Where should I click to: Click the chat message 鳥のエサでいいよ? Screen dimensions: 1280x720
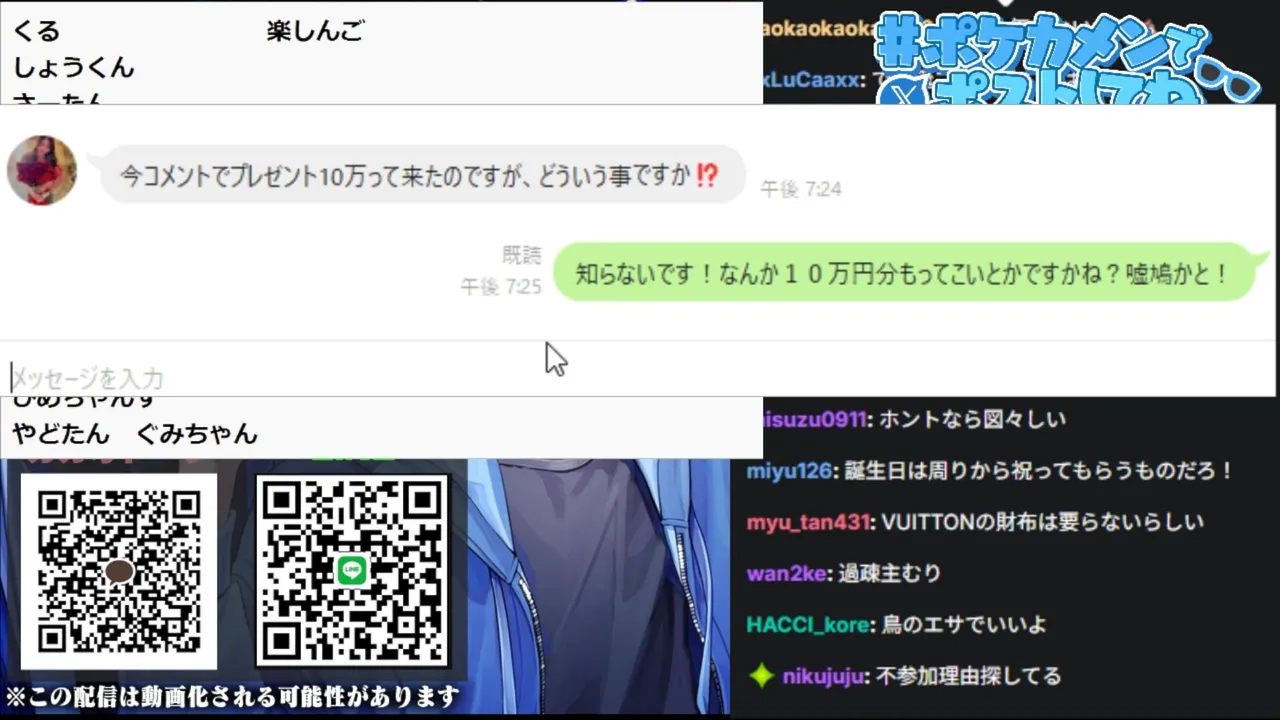point(964,625)
